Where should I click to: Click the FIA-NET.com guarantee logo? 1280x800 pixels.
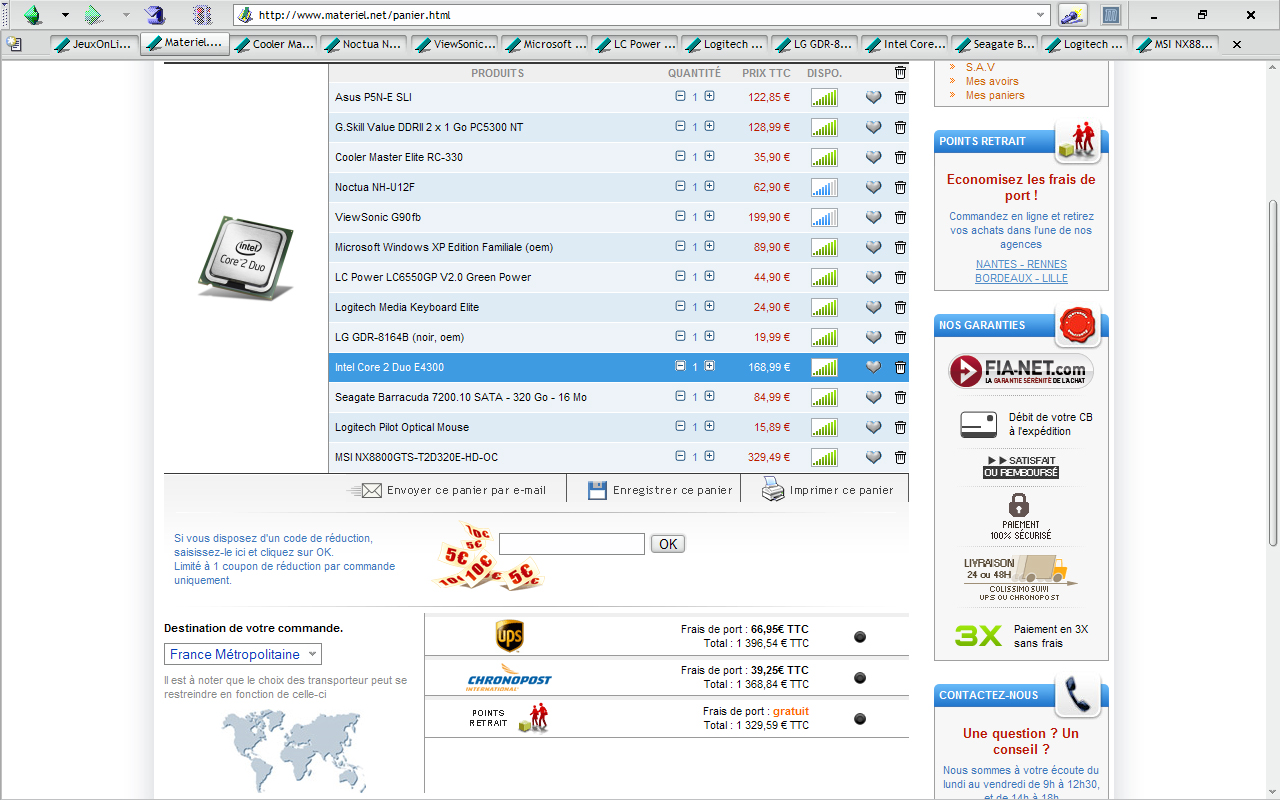(1021, 372)
